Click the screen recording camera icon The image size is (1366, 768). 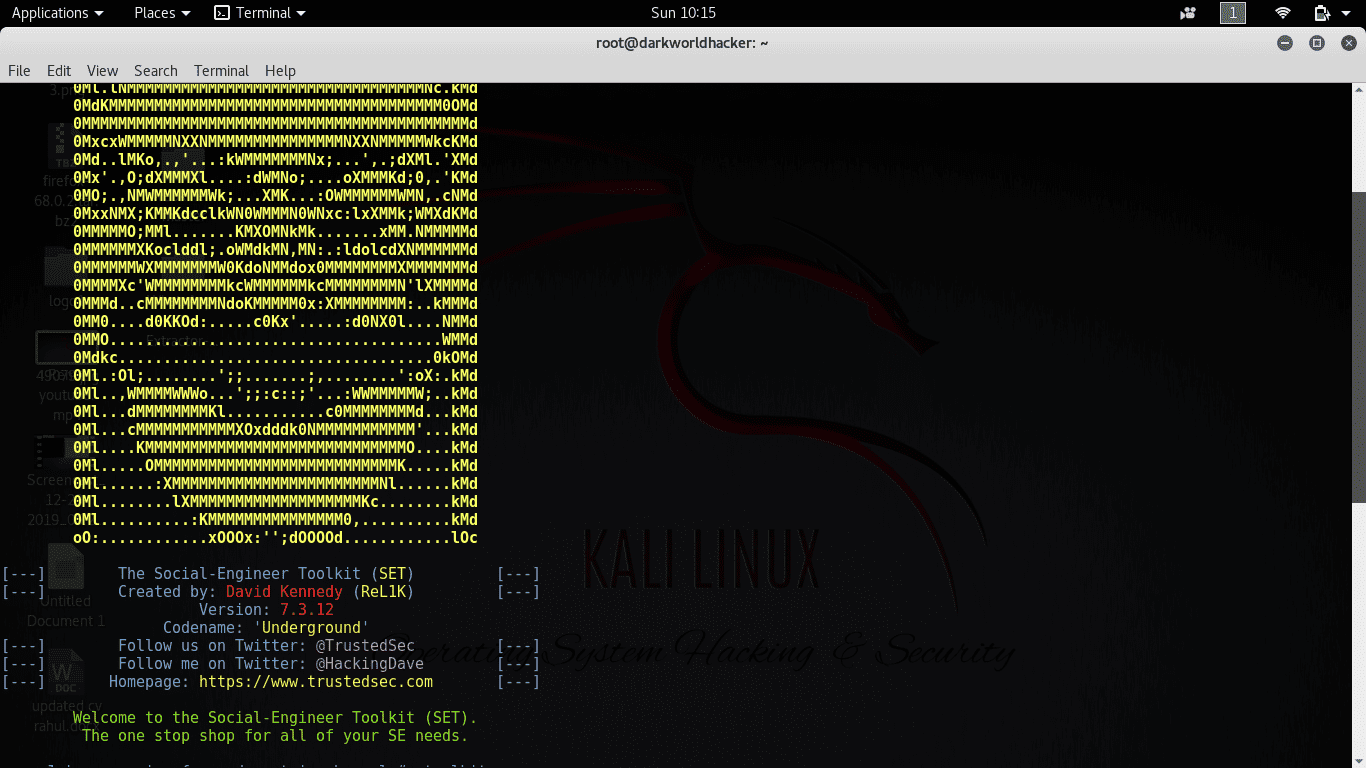(x=1188, y=13)
